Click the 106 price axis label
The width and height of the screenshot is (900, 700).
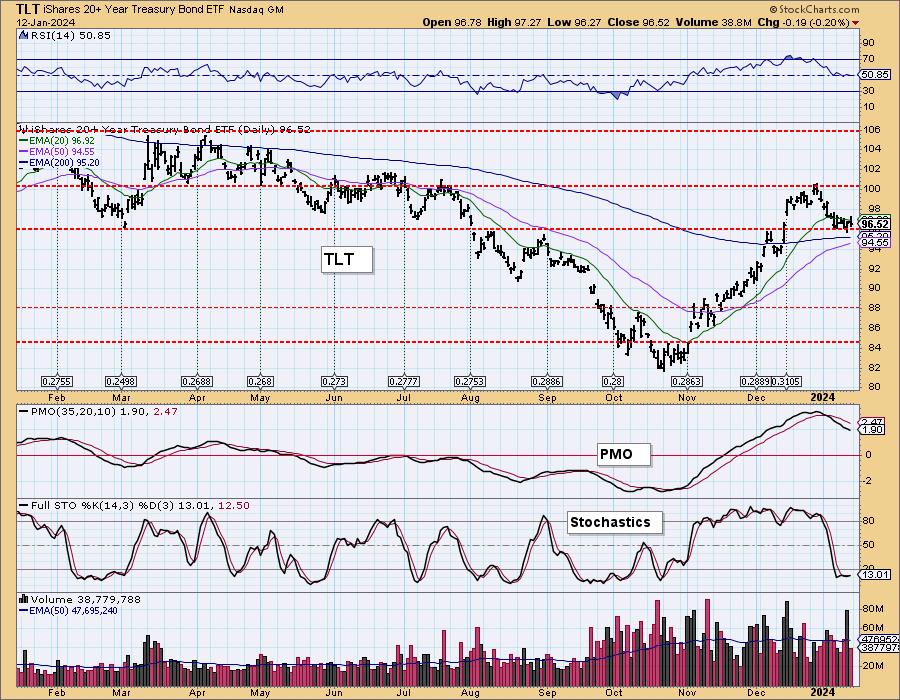872,130
